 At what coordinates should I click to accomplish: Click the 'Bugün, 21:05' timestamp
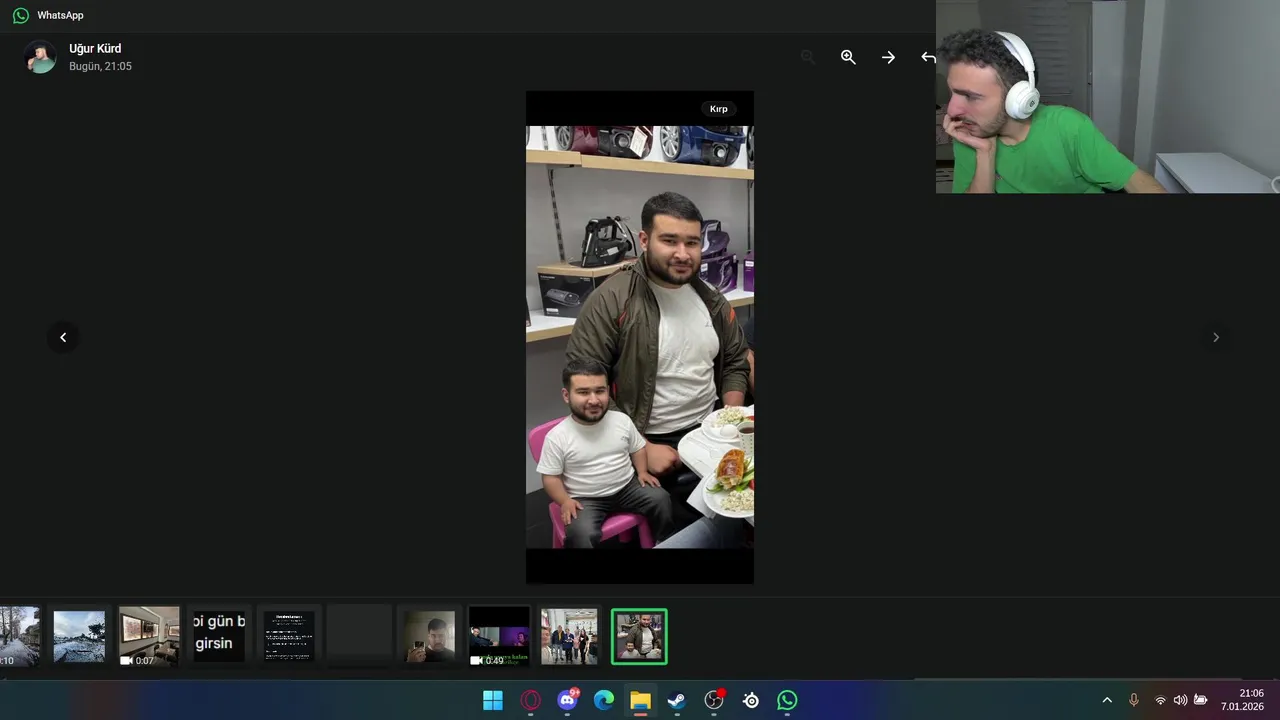tap(100, 66)
